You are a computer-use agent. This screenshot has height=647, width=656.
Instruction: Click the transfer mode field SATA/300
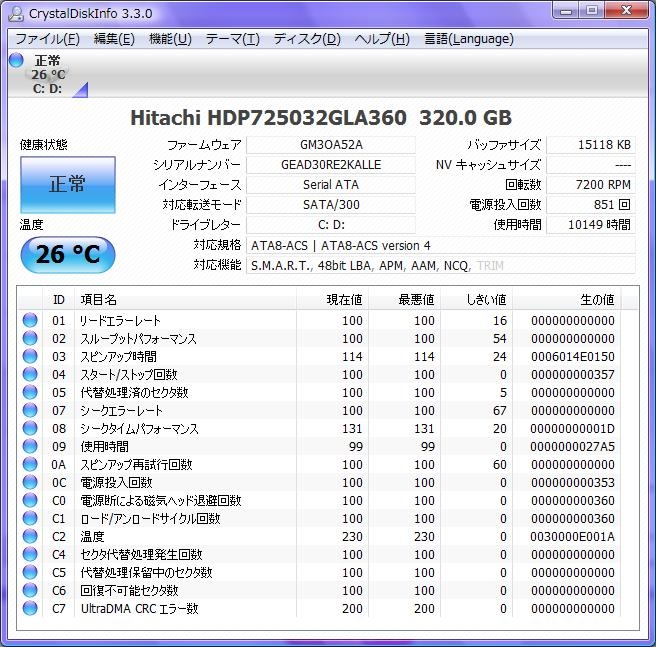[331, 205]
